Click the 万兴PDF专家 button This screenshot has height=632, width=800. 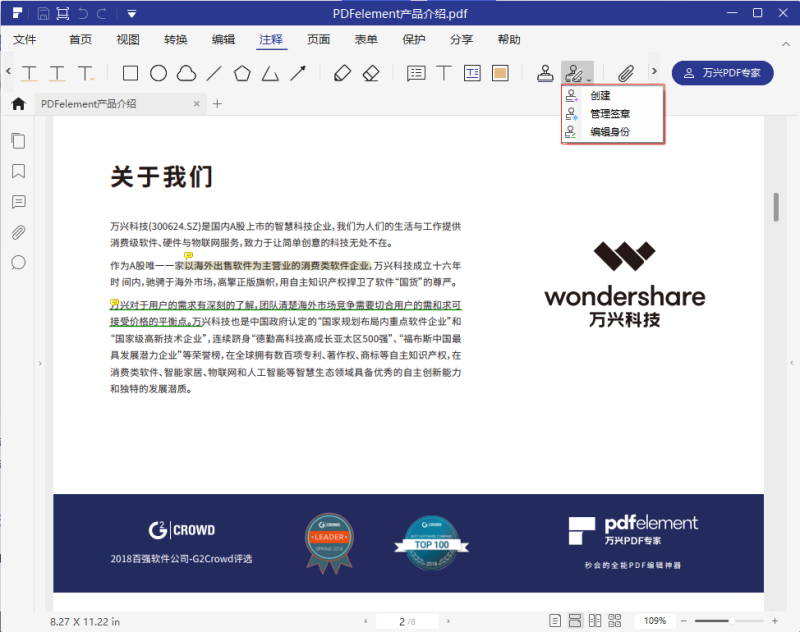(722, 72)
